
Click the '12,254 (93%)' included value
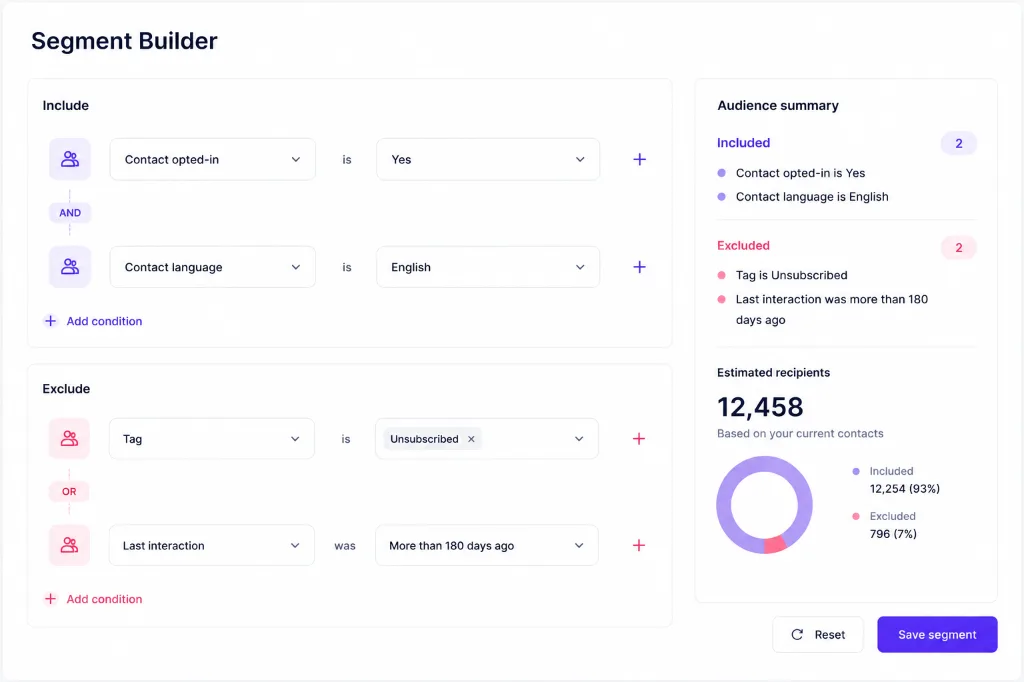tap(904, 489)
